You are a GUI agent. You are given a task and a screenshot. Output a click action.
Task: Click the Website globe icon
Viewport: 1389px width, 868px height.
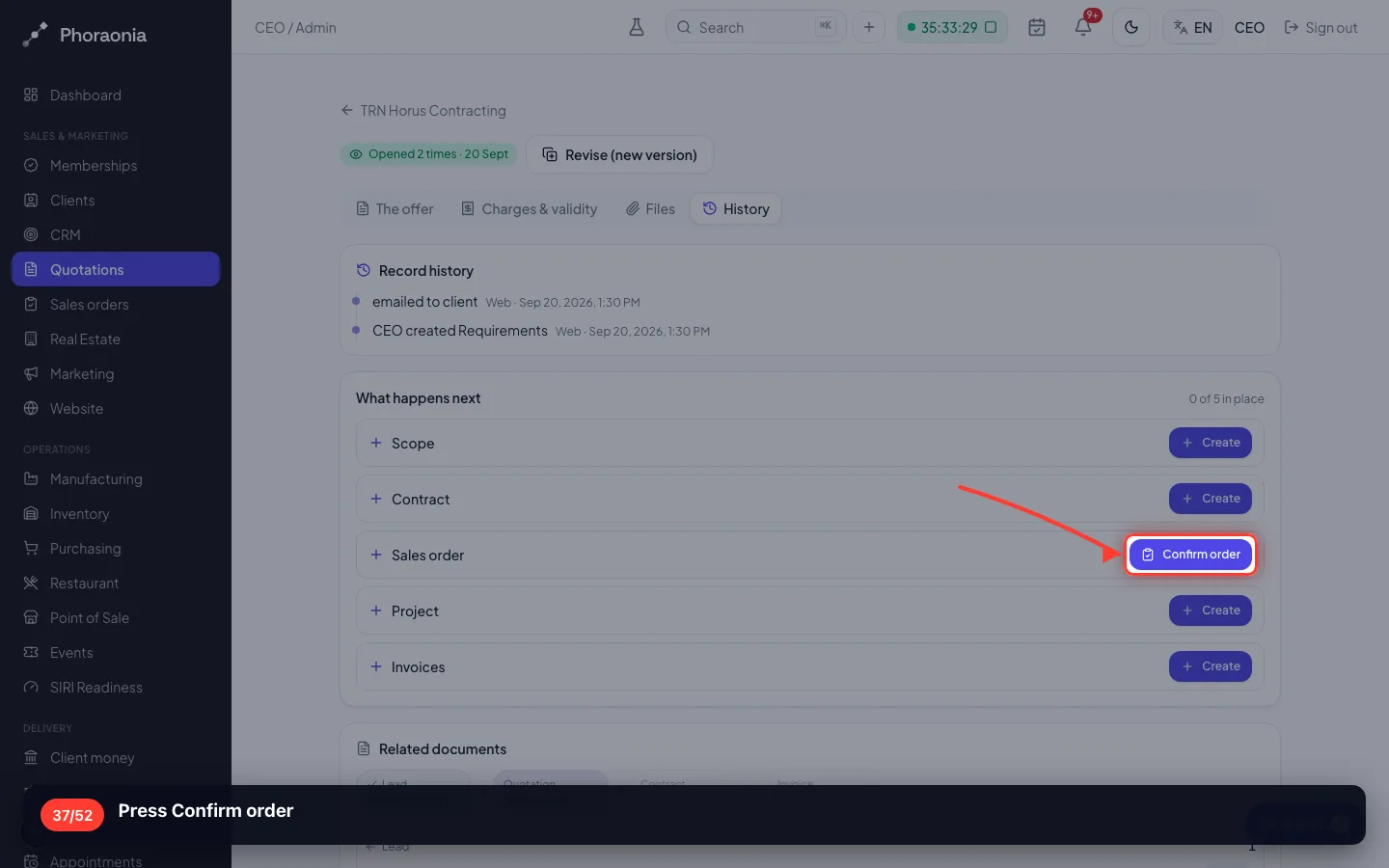[31, 409]
